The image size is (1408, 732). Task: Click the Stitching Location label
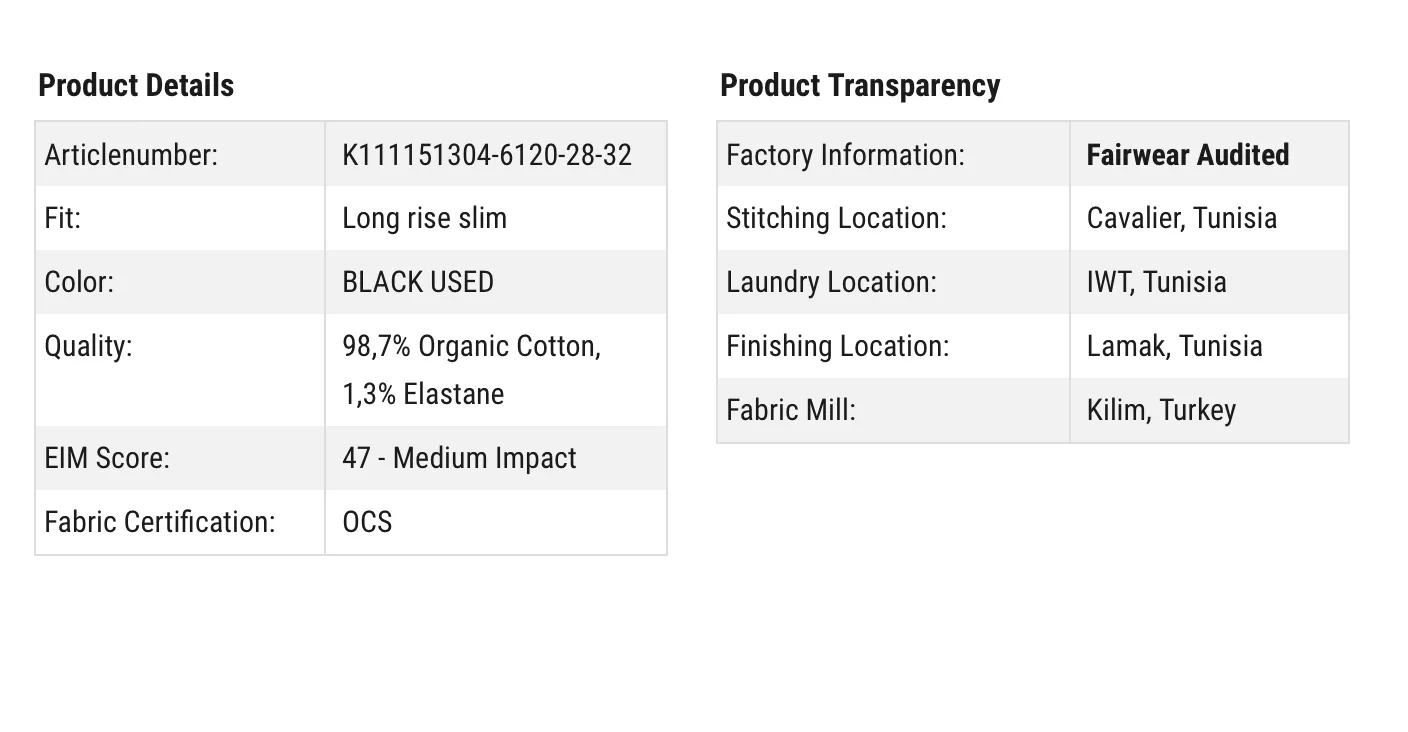pyautogui.click(x=836, y=218)
